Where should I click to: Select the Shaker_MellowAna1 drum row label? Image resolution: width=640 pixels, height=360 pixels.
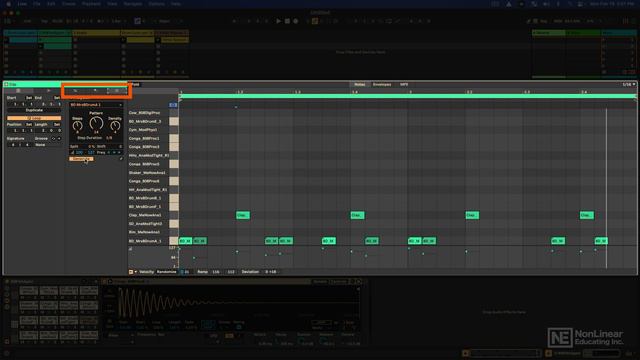pyautogui.click(x=147, y=173)
